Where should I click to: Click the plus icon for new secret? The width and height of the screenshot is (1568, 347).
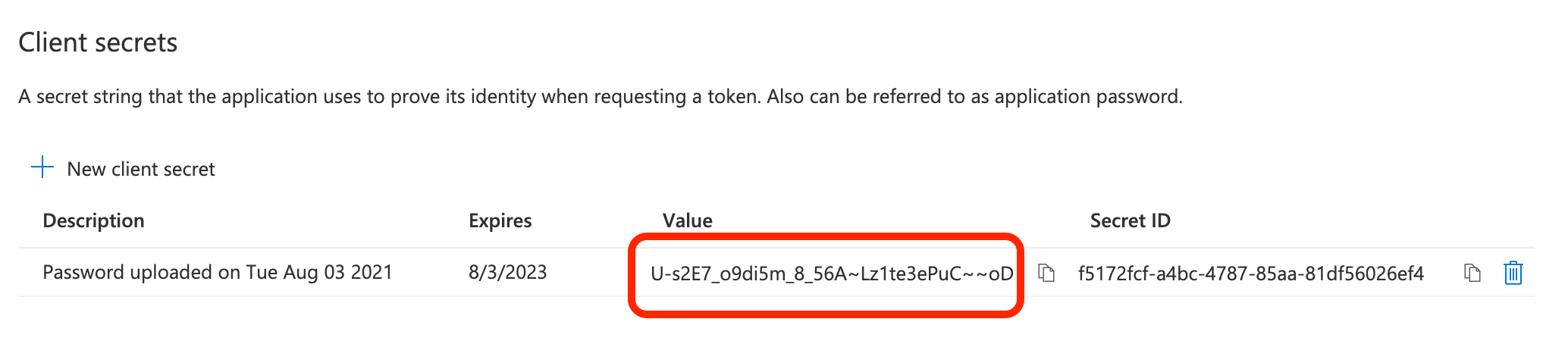click(x=42, y=167)
